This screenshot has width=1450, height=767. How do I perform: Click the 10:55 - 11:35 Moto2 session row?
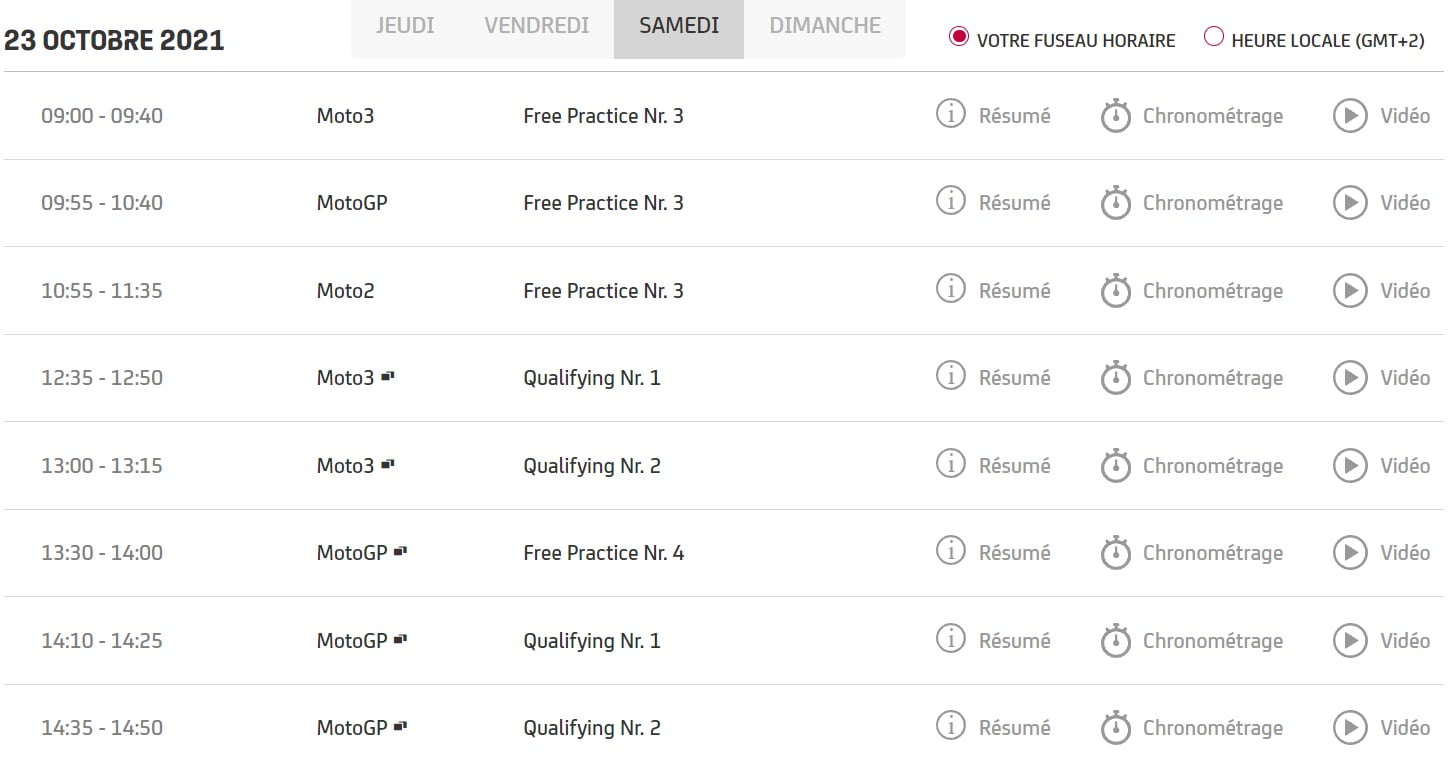click(x=603, y=291)
